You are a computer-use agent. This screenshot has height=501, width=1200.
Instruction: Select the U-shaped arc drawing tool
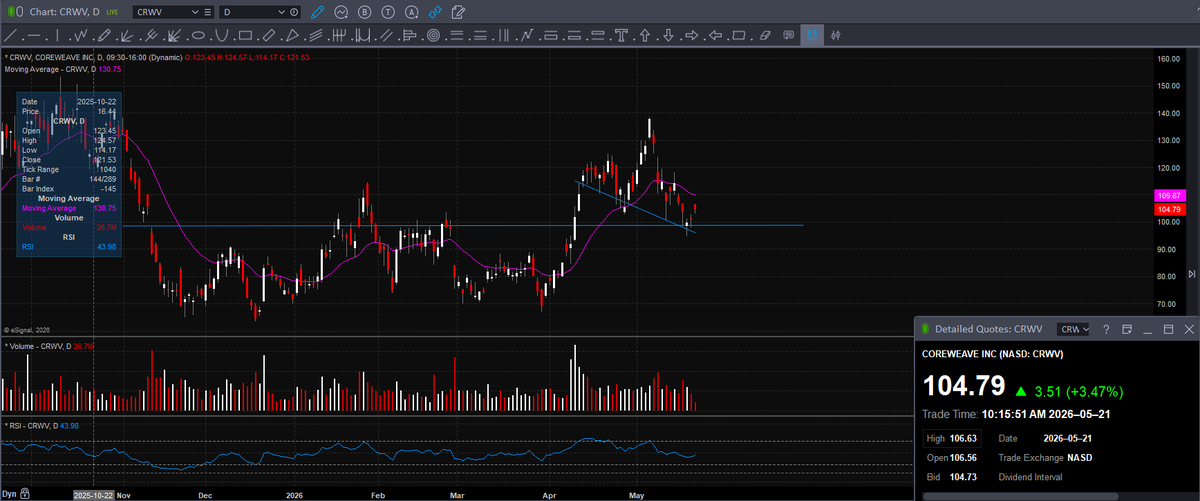(x=221, y=35)
